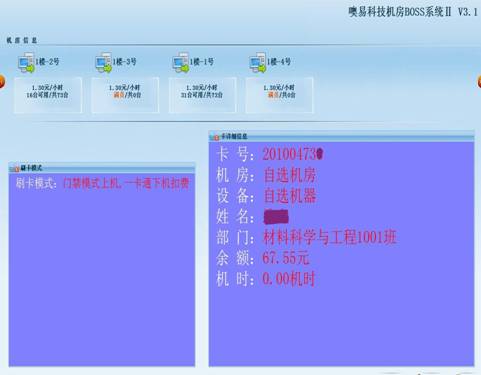The width and height of the screenshot is (481, 375).
Task: Click the swipe-card mode panel header icon
Action: (x=15, y=169)
